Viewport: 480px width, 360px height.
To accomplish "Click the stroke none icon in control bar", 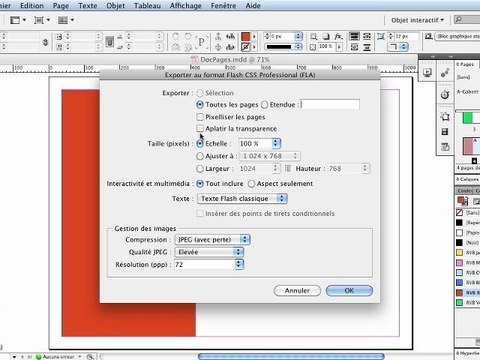I will (246, 47).
